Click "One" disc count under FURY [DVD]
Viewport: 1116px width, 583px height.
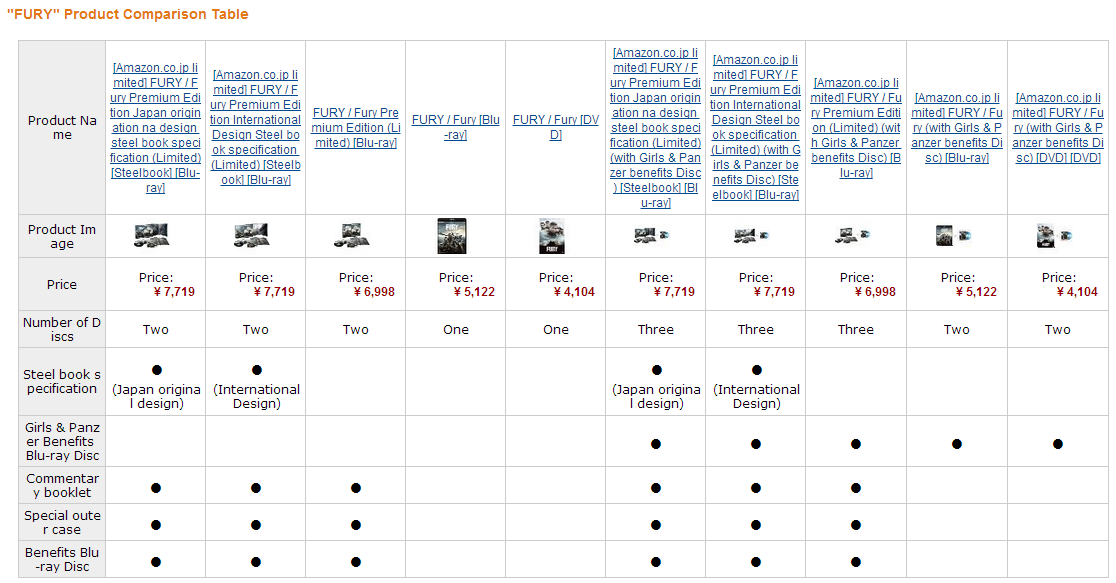point(556,330)
